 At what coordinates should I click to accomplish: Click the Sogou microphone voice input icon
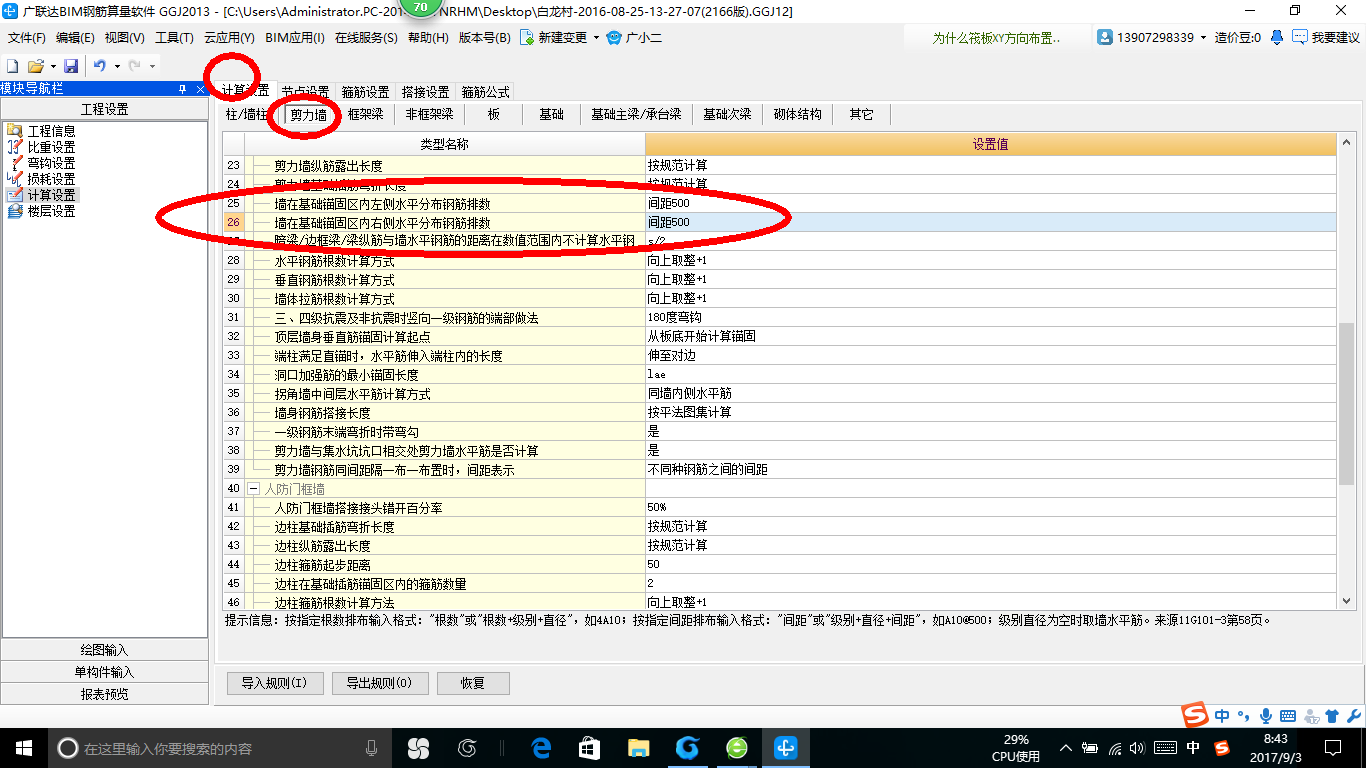[1266, 716]
